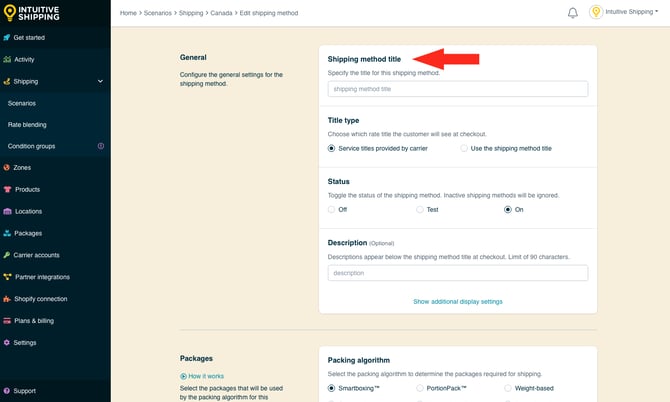The height and width of the screenshot is (402, 670).
Task: Click the Zones globe icon
Action: [7, 167]
